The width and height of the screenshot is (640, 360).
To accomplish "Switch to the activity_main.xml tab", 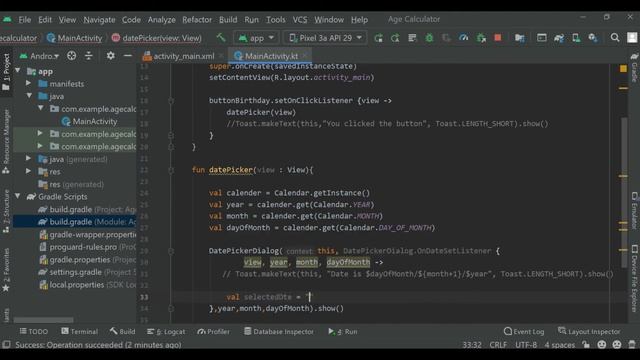I will point(182,56).
